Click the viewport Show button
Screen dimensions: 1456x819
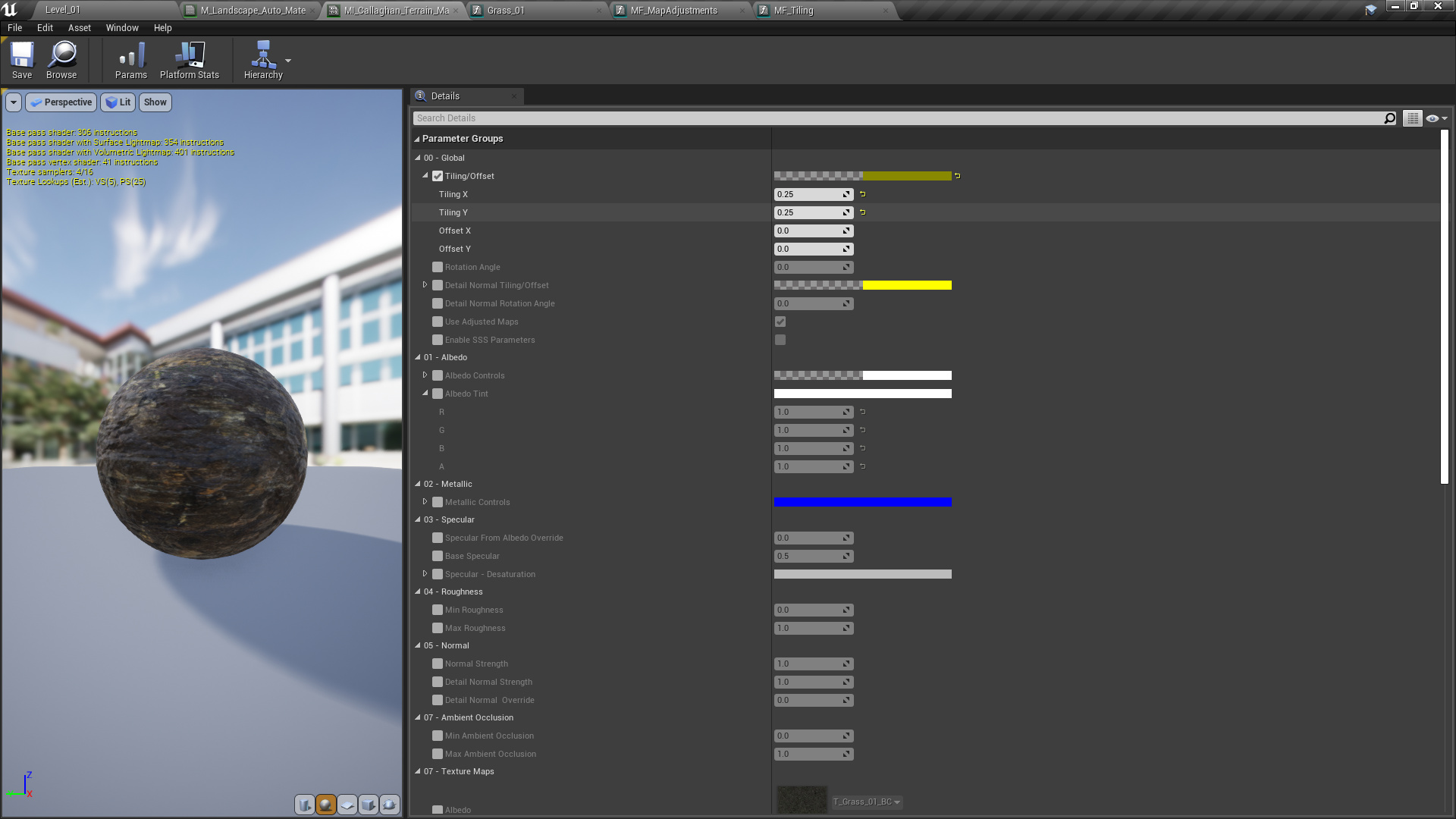pos(155,102)
